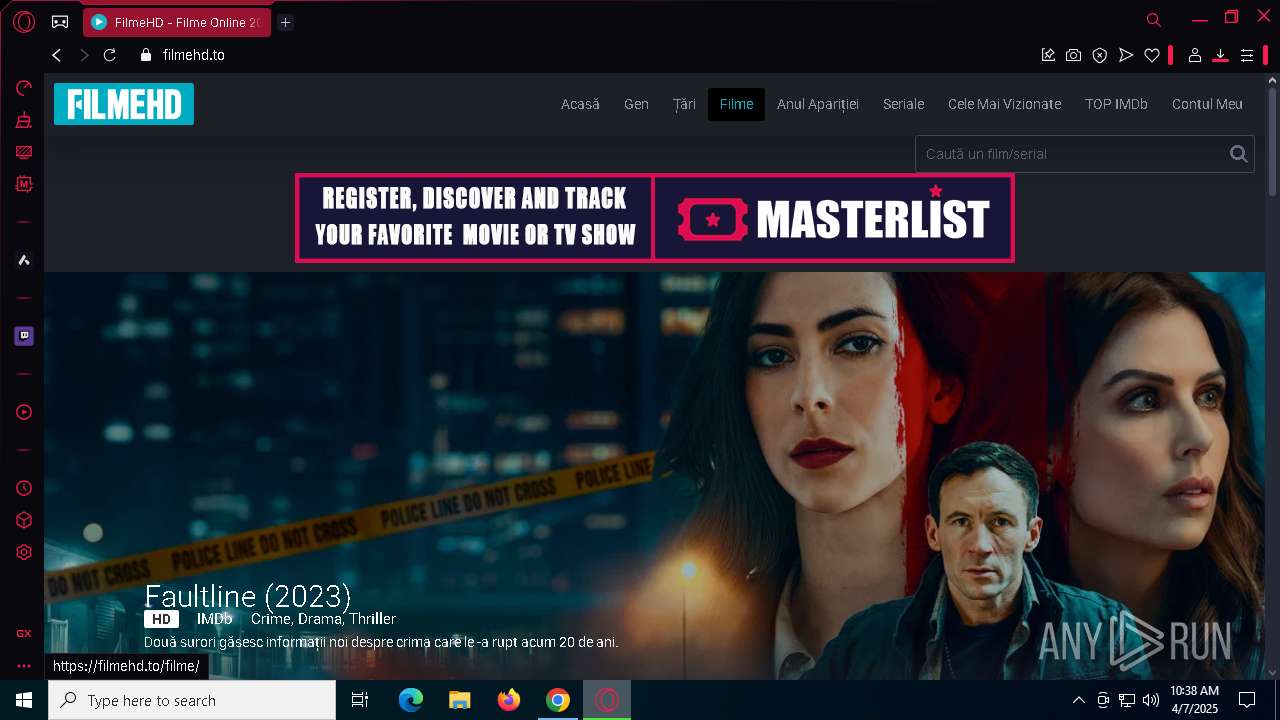Open GX Corner gamepad icon

click(x=60, y=21)
